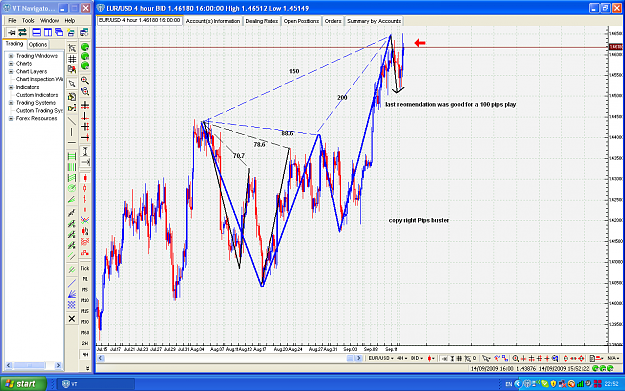Switch to the Options tab in navigator

[38, 45]
